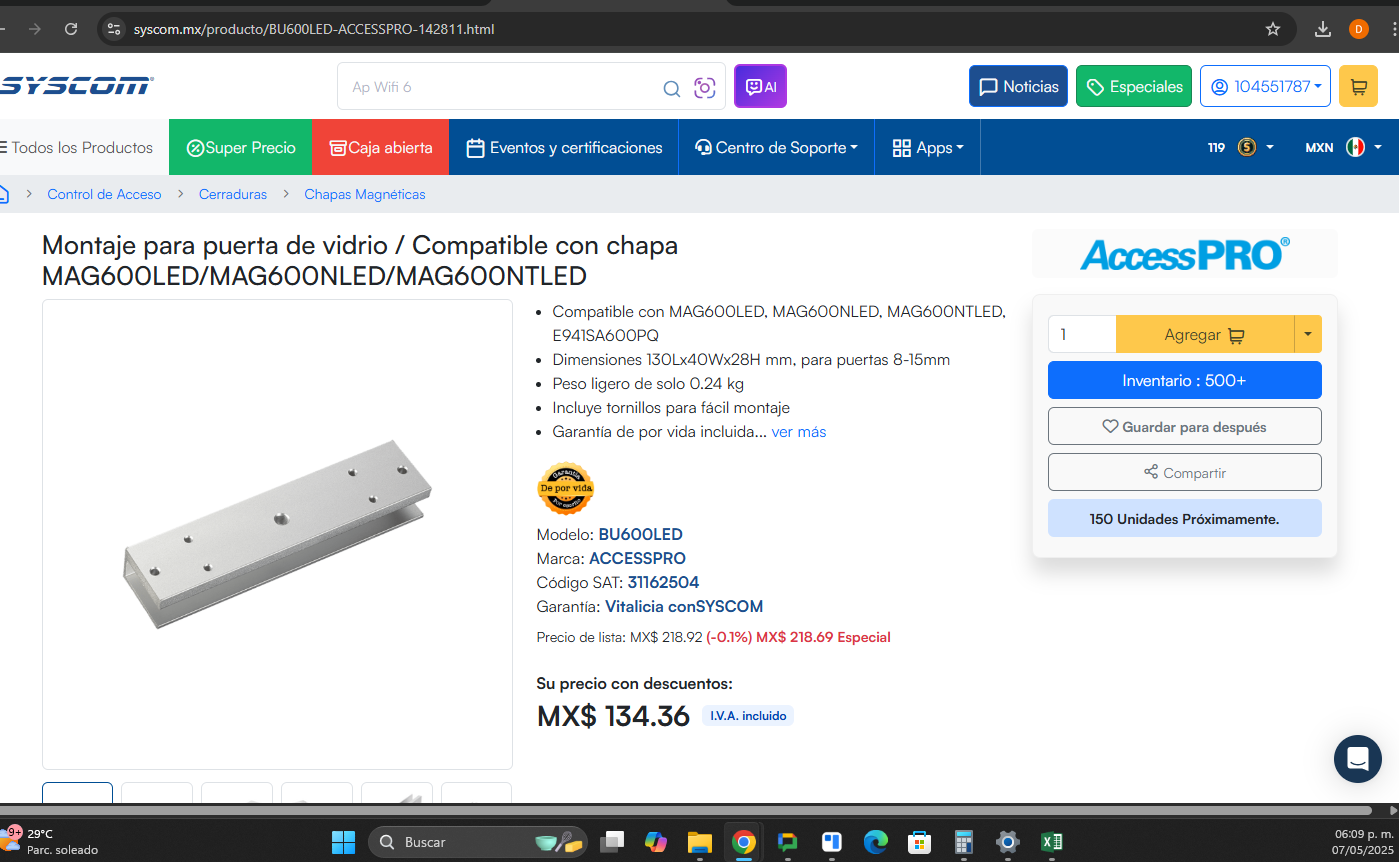This screenshot has width=1399, height=862.
Task: Click the ver más link
Action: [799, 432]
